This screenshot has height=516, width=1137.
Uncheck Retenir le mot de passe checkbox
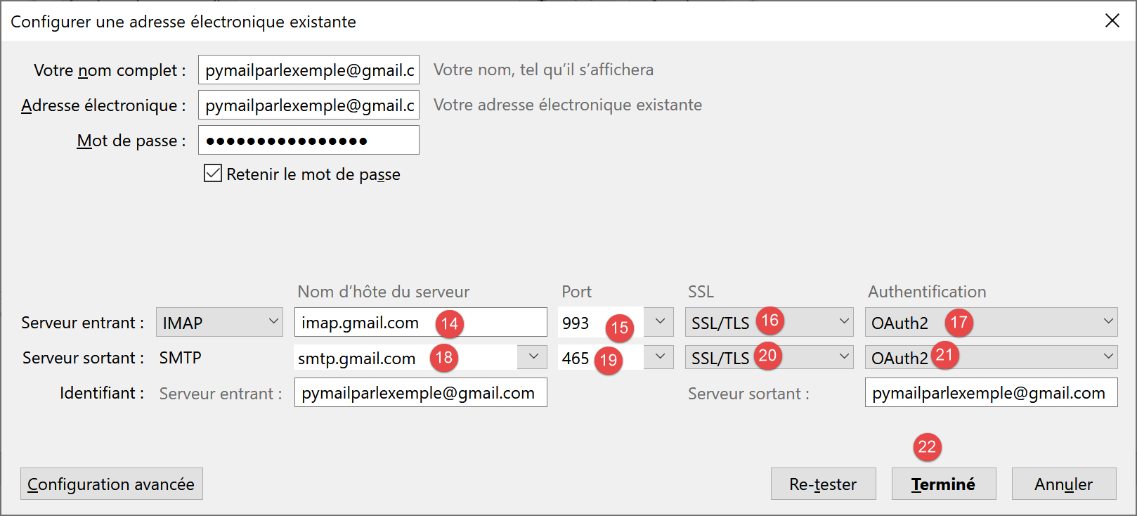click(x=212, y=174)
